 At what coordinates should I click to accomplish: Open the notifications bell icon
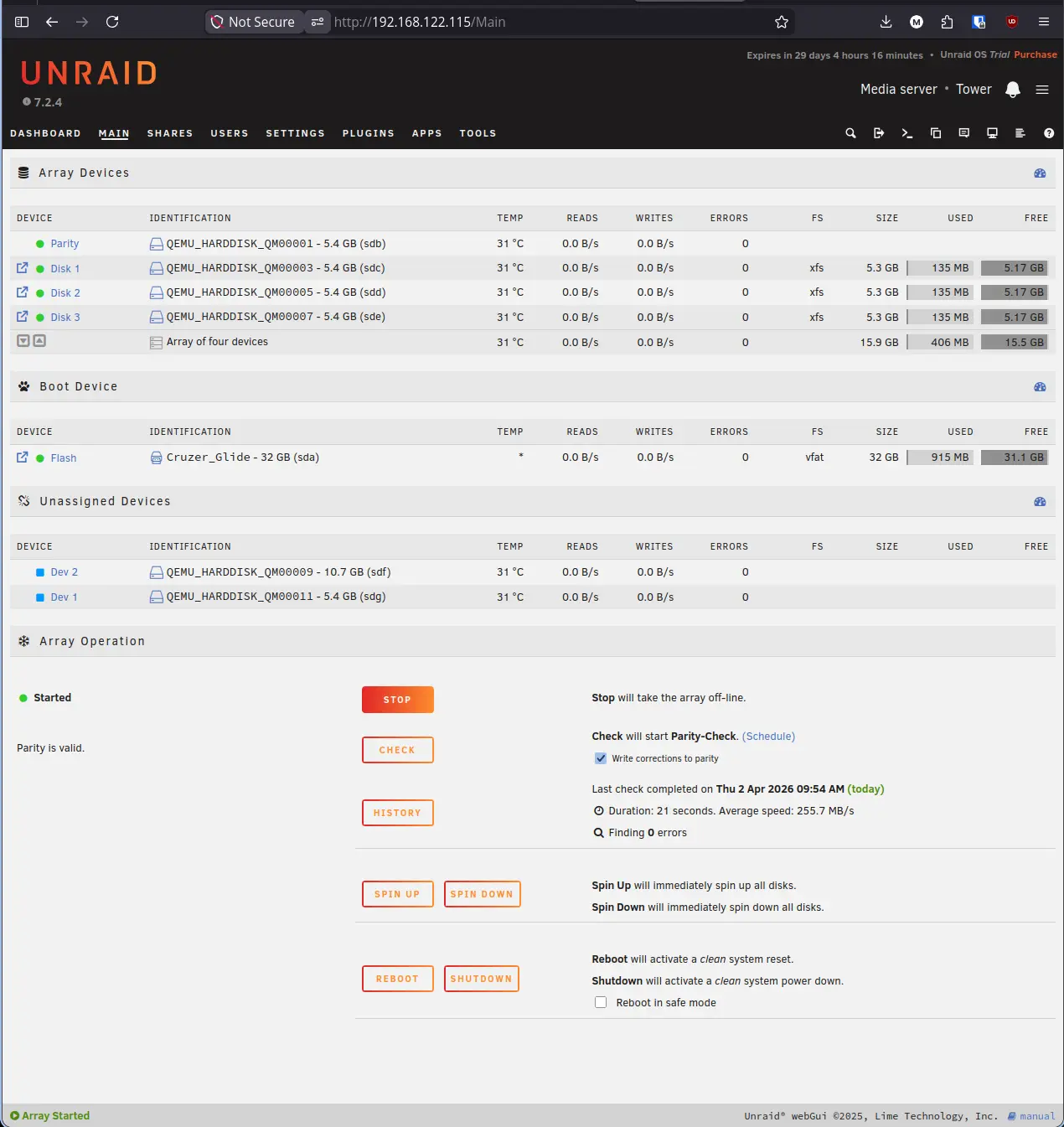1013,90
